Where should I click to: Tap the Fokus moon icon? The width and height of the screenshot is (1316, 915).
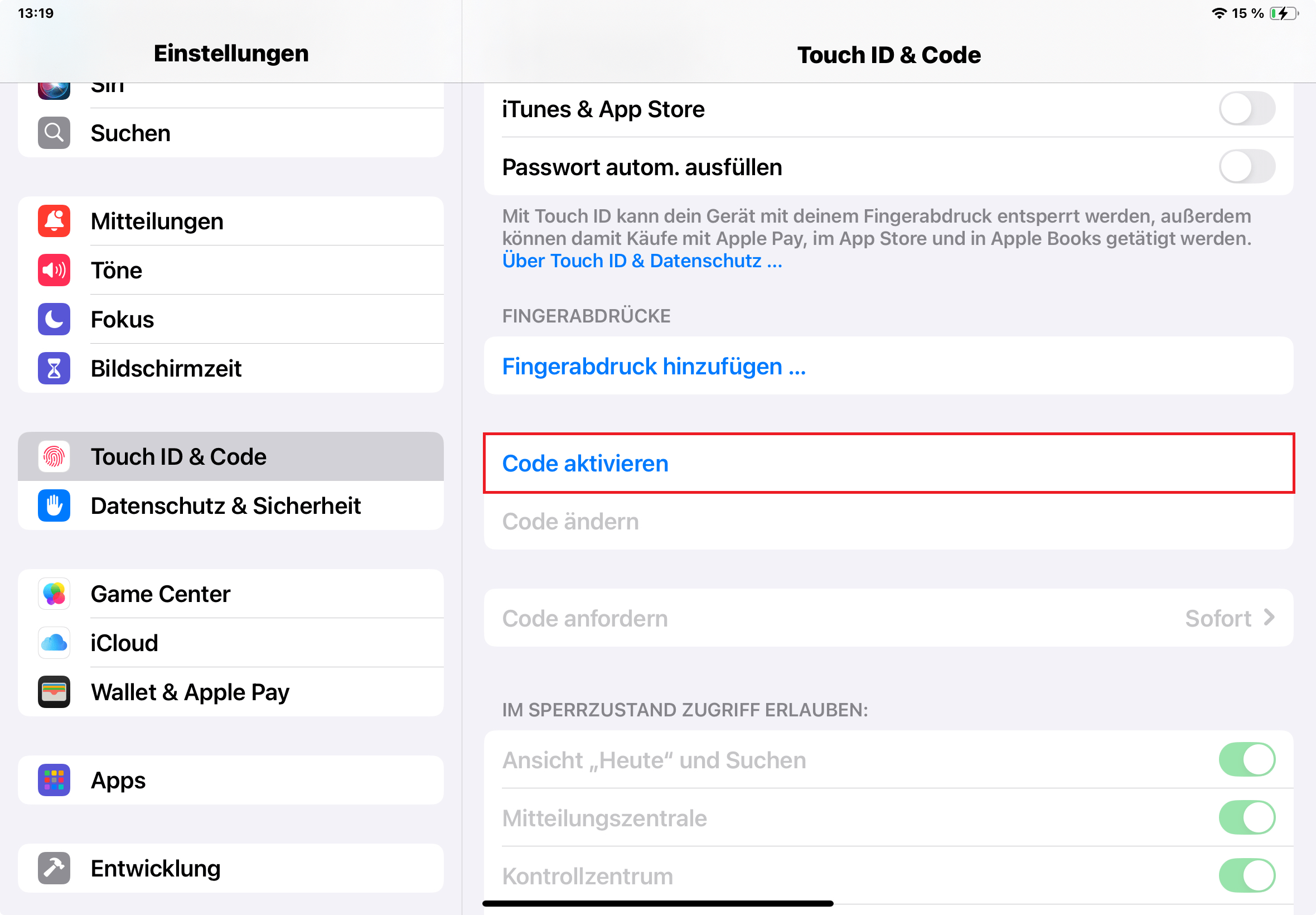tap(54, 319)
